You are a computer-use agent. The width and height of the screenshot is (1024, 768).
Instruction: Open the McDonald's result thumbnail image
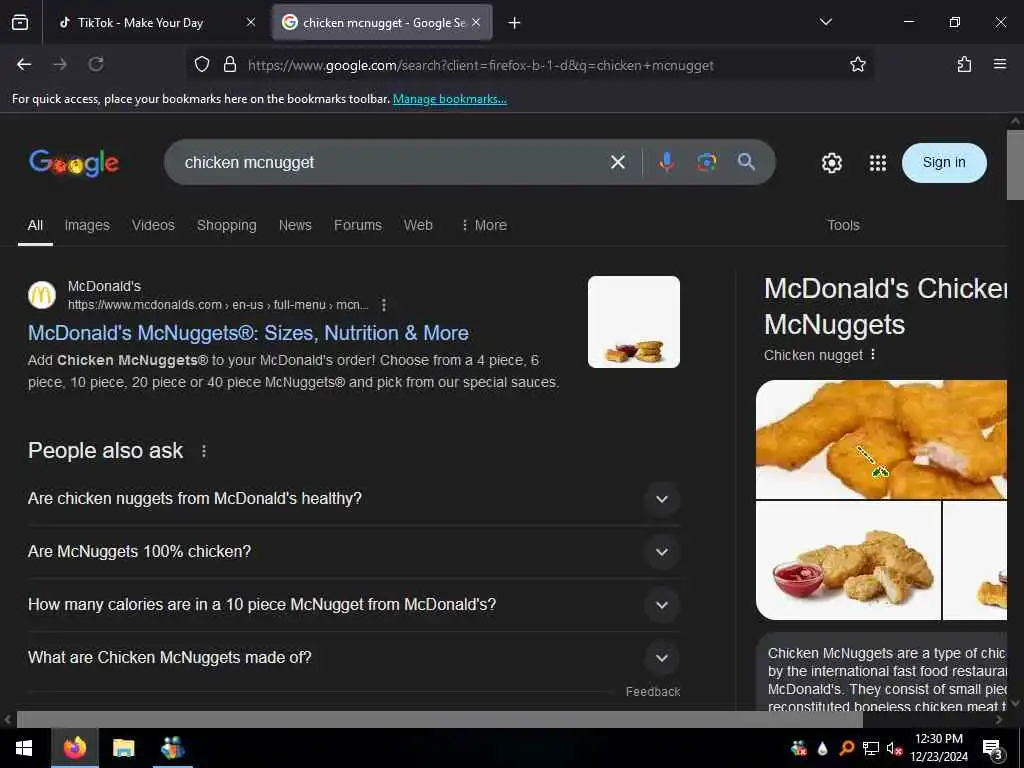click(633, 322)
